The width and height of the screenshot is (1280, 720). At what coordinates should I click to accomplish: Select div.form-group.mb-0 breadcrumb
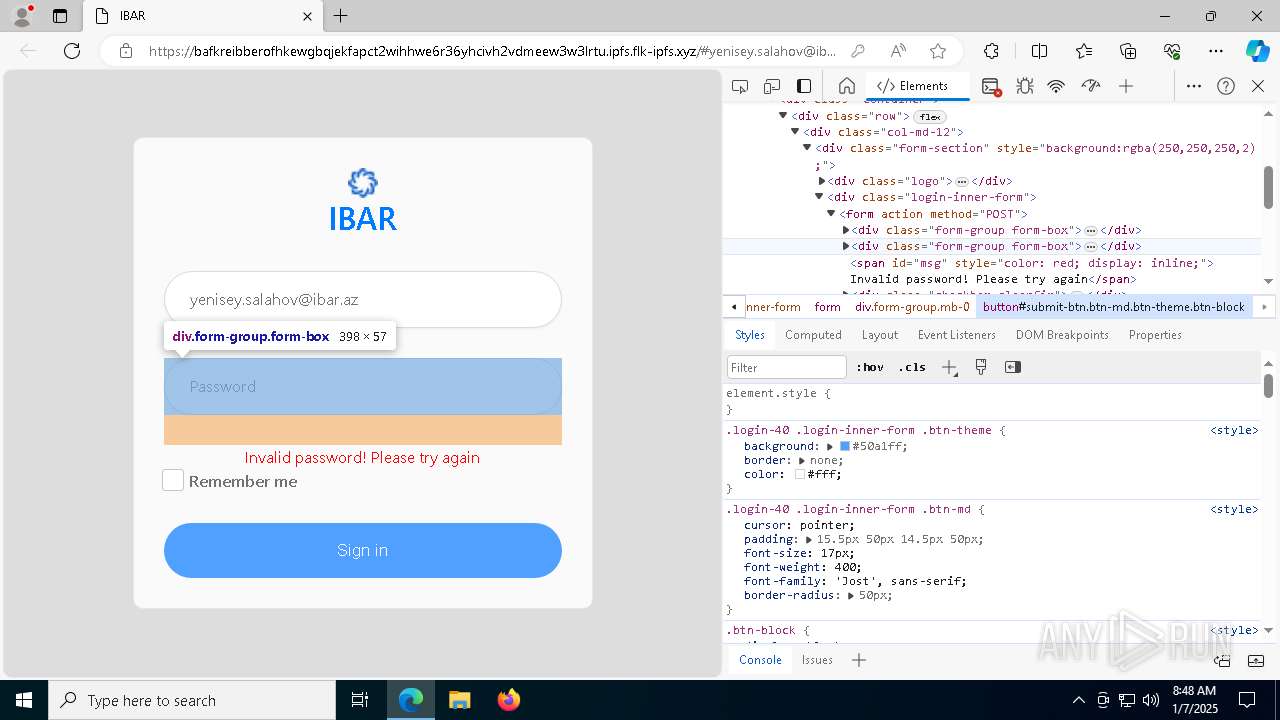point(912,307)
